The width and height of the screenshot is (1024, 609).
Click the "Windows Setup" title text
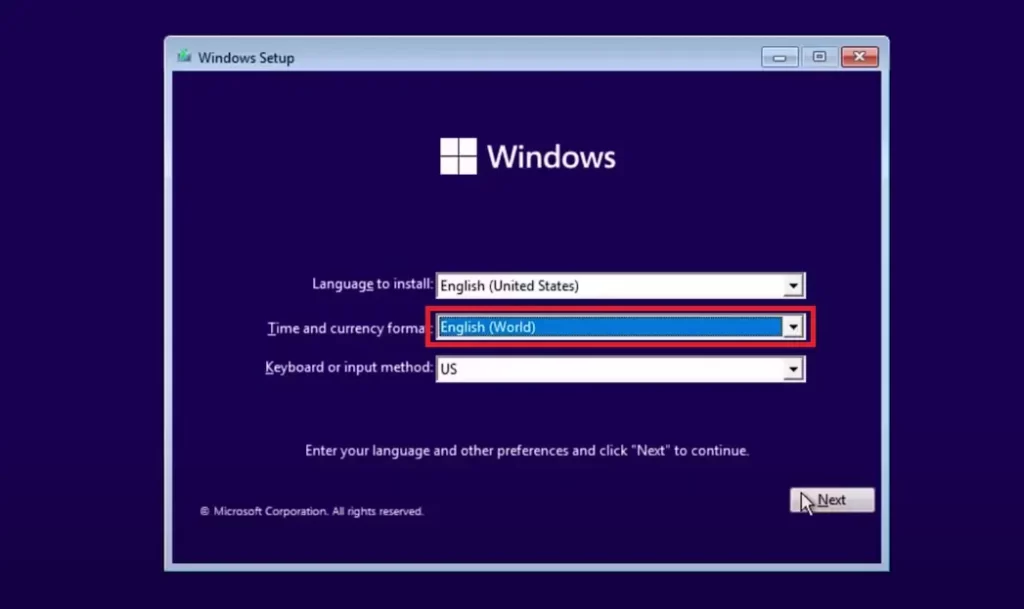(x=246, y=57)
